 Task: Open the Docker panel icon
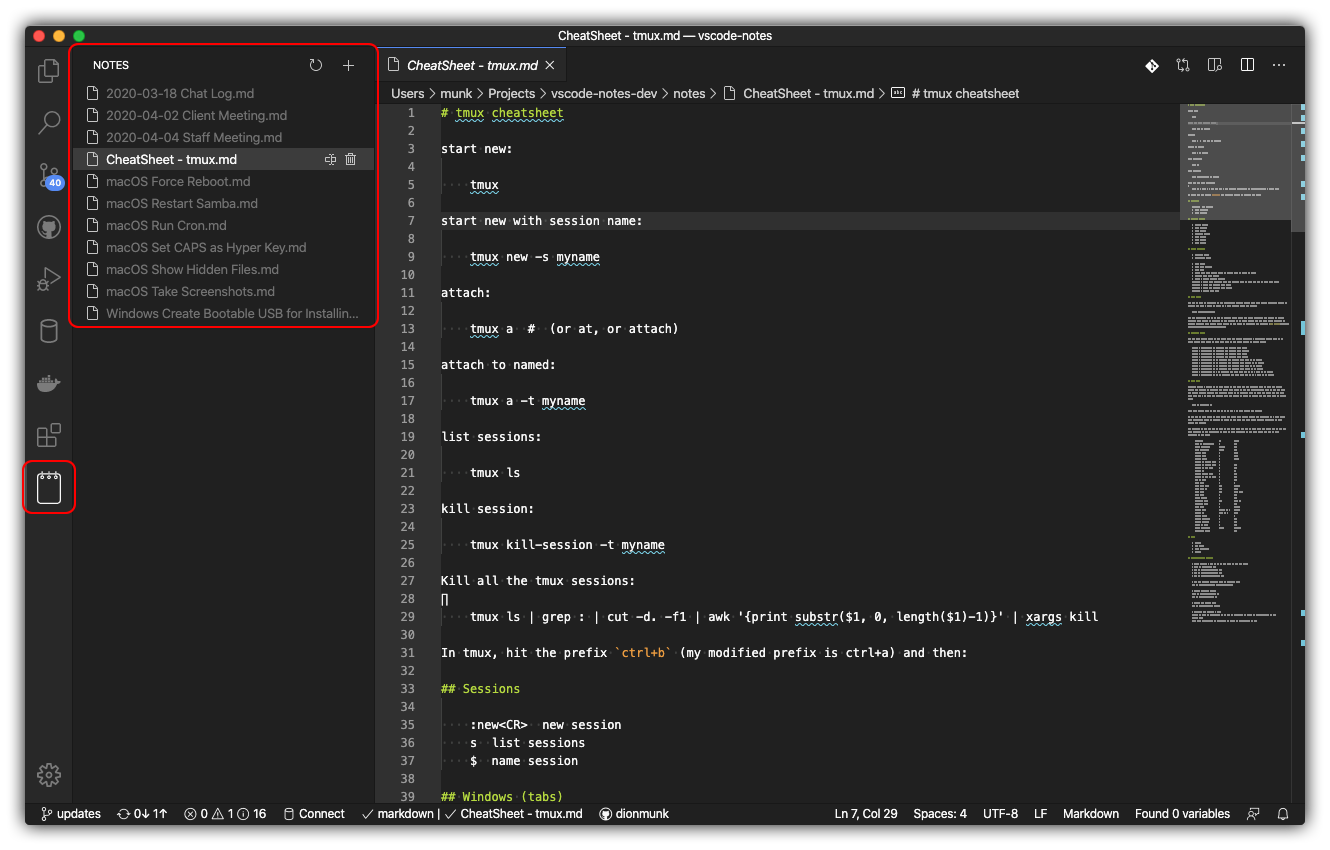pyautogui.click(x=48, y=383)
